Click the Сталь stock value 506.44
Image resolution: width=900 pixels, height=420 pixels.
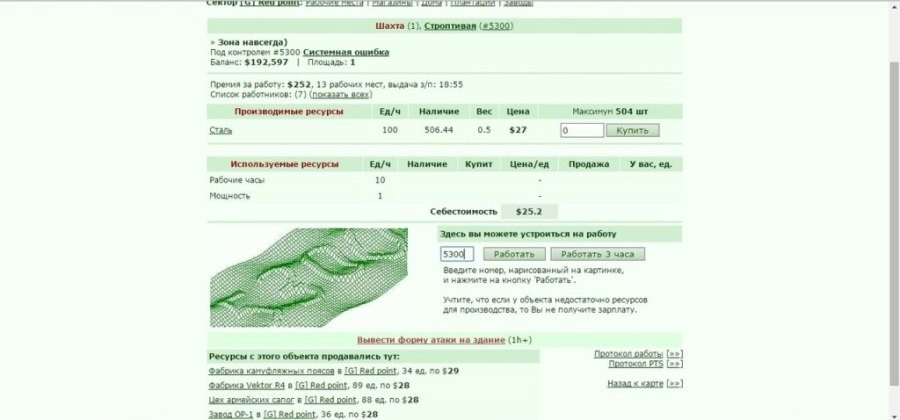click(x=439, y=130)
